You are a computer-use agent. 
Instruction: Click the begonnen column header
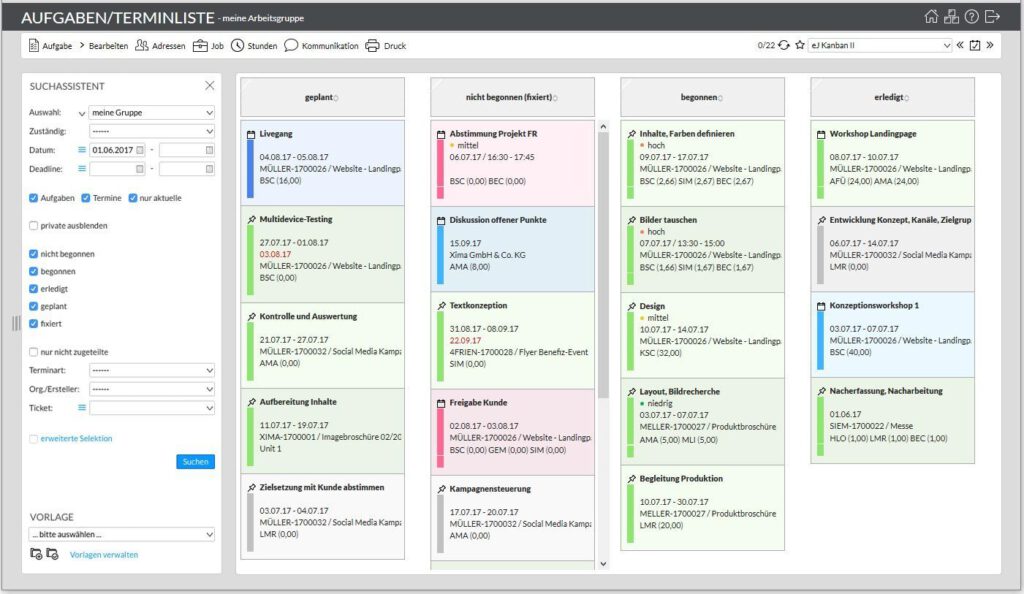(x=703, y=97)
